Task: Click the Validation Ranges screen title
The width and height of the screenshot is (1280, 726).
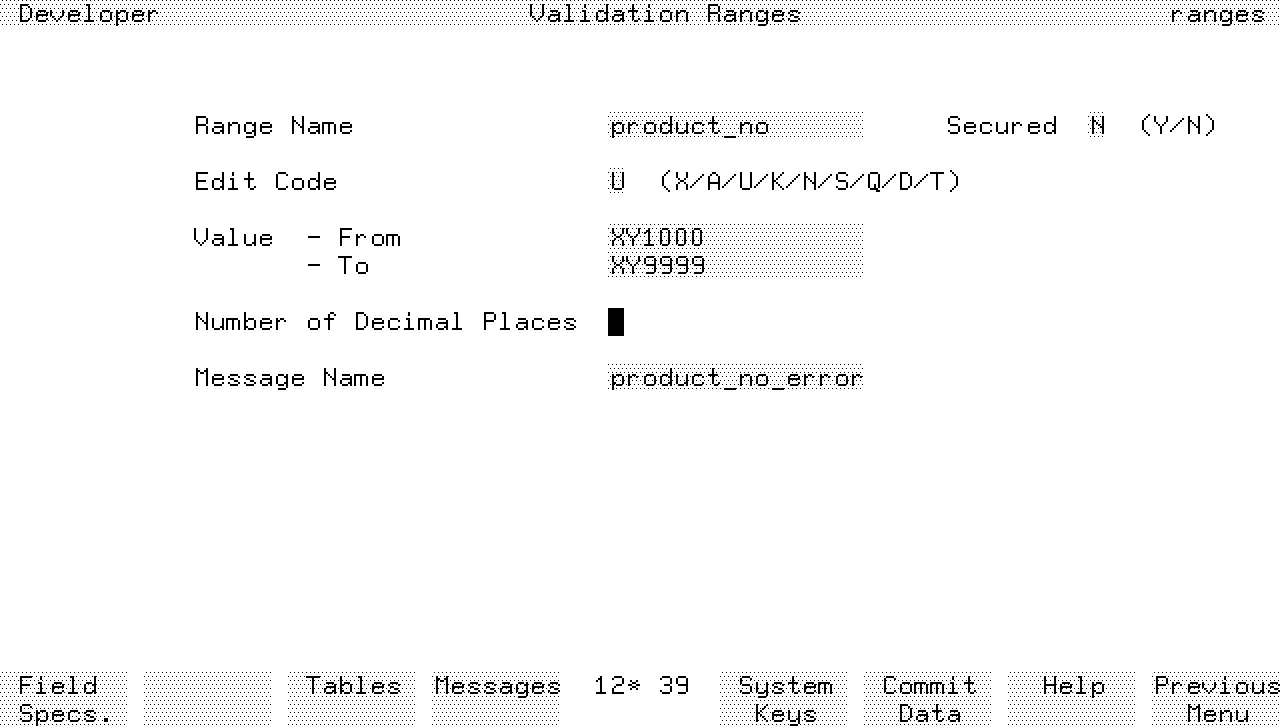Action: point(665,14)
